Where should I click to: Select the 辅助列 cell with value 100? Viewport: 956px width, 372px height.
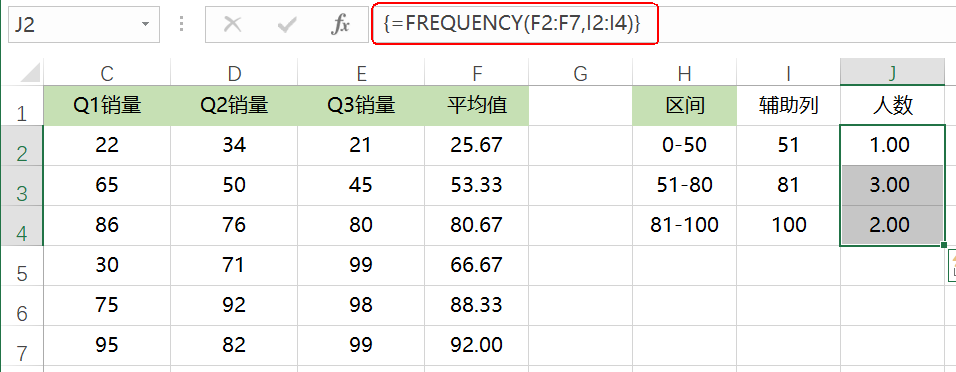pyautogui.click(x=788, y=225)
